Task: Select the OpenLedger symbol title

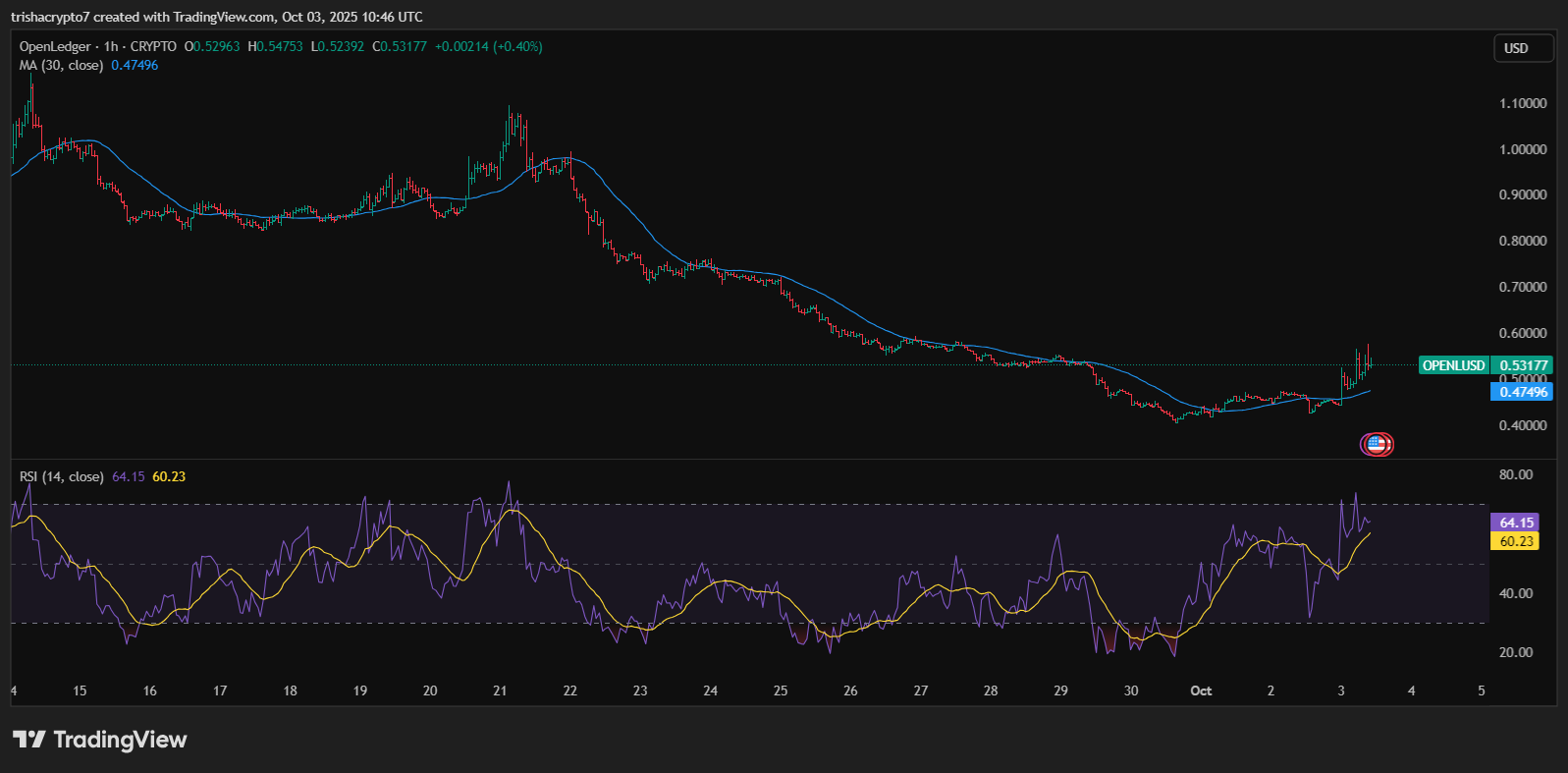Action: 55,46
